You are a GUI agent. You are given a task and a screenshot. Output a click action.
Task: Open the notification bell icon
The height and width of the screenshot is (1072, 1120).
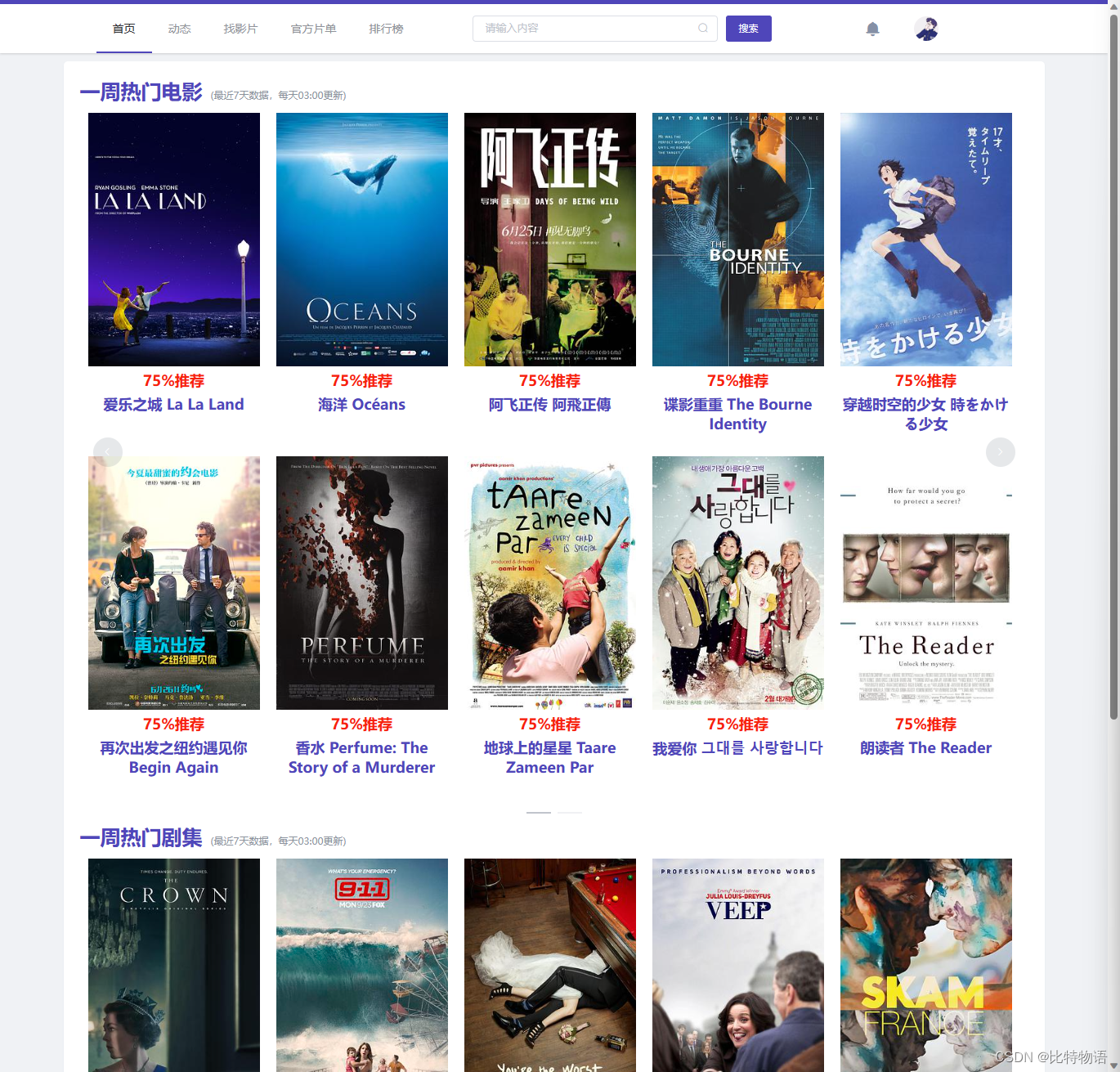click(x=872, y=29)
